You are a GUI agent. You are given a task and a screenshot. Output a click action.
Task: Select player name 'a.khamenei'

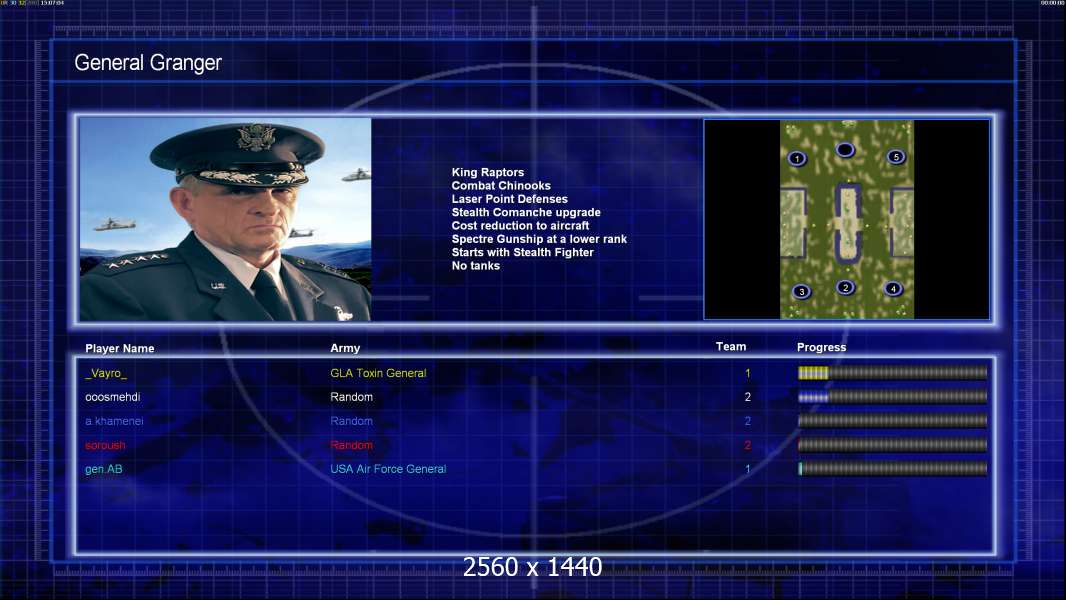pos(114,421)
